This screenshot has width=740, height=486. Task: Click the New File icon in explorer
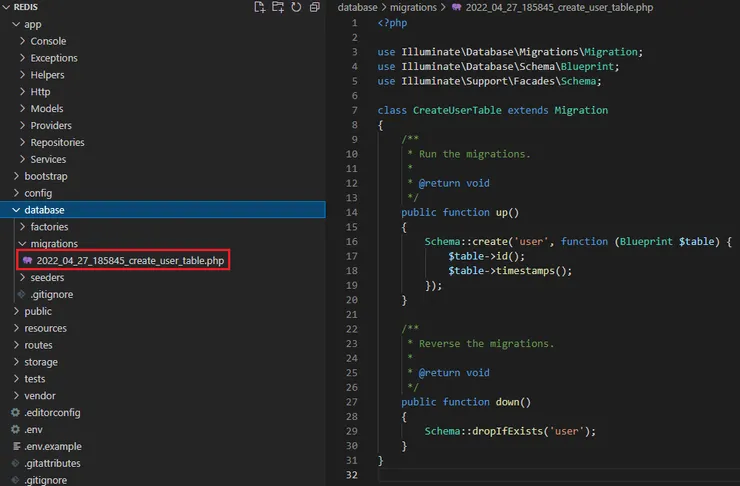[260, 7]
